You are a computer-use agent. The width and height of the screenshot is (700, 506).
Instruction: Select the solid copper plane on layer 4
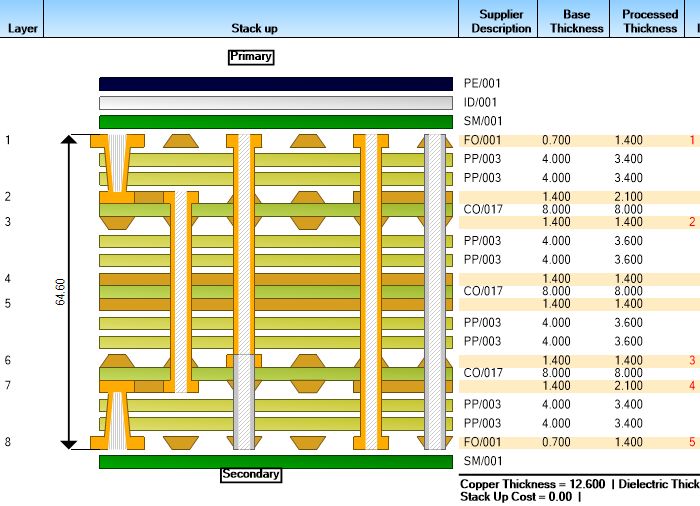coord(276,280)
